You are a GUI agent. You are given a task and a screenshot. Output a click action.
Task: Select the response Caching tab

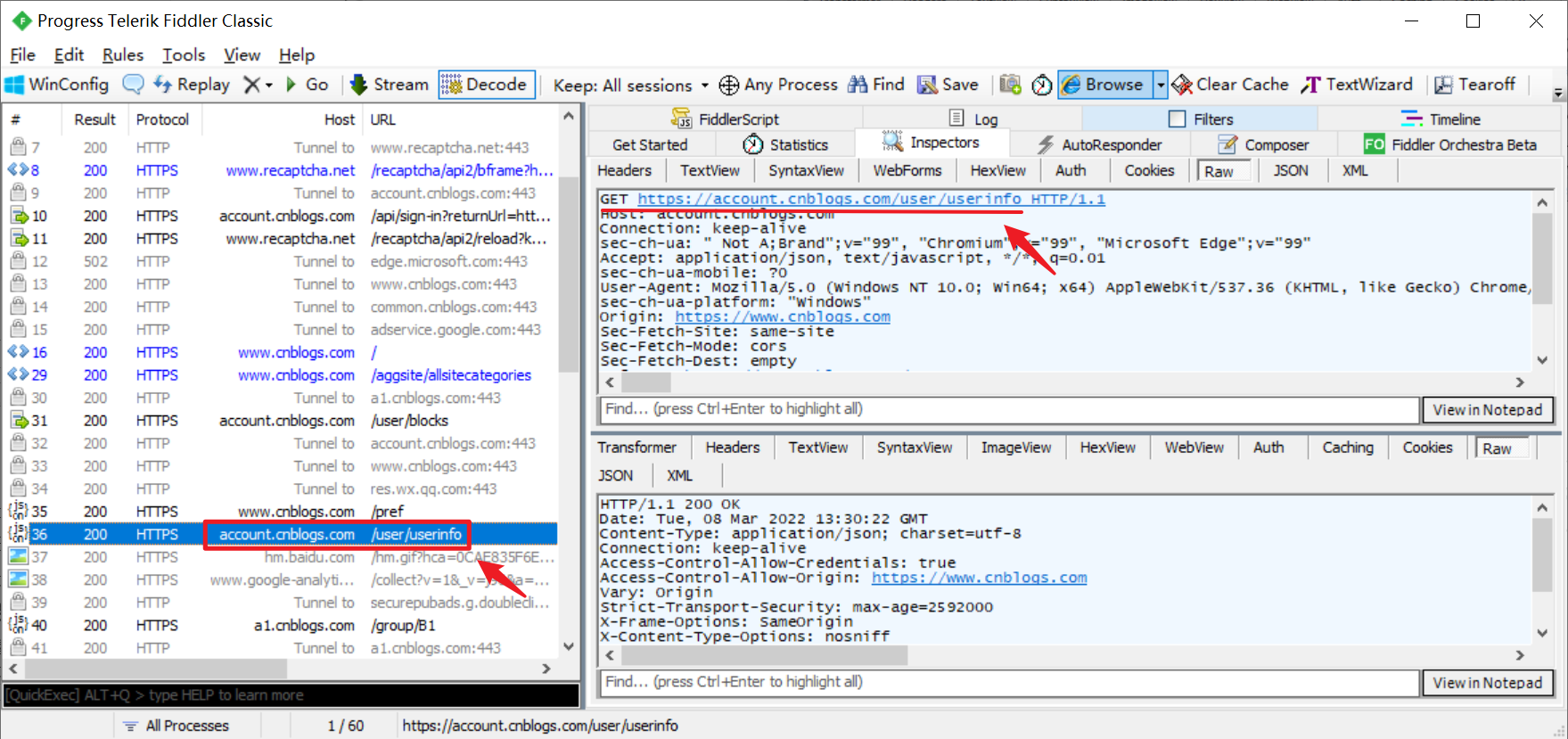coord(1348,448)
